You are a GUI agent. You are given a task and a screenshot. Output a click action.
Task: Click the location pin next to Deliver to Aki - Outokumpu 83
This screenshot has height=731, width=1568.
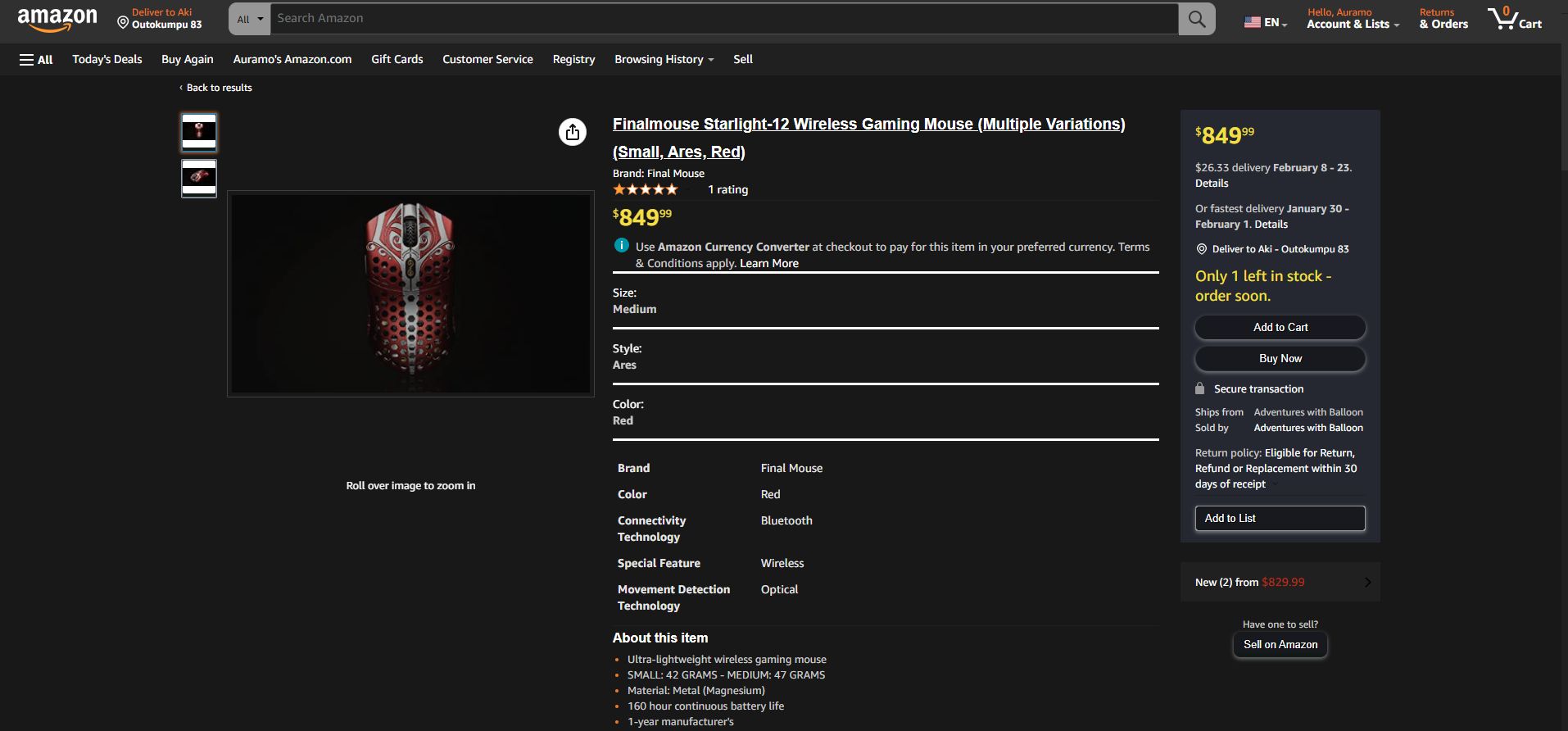coord(1201,249)
